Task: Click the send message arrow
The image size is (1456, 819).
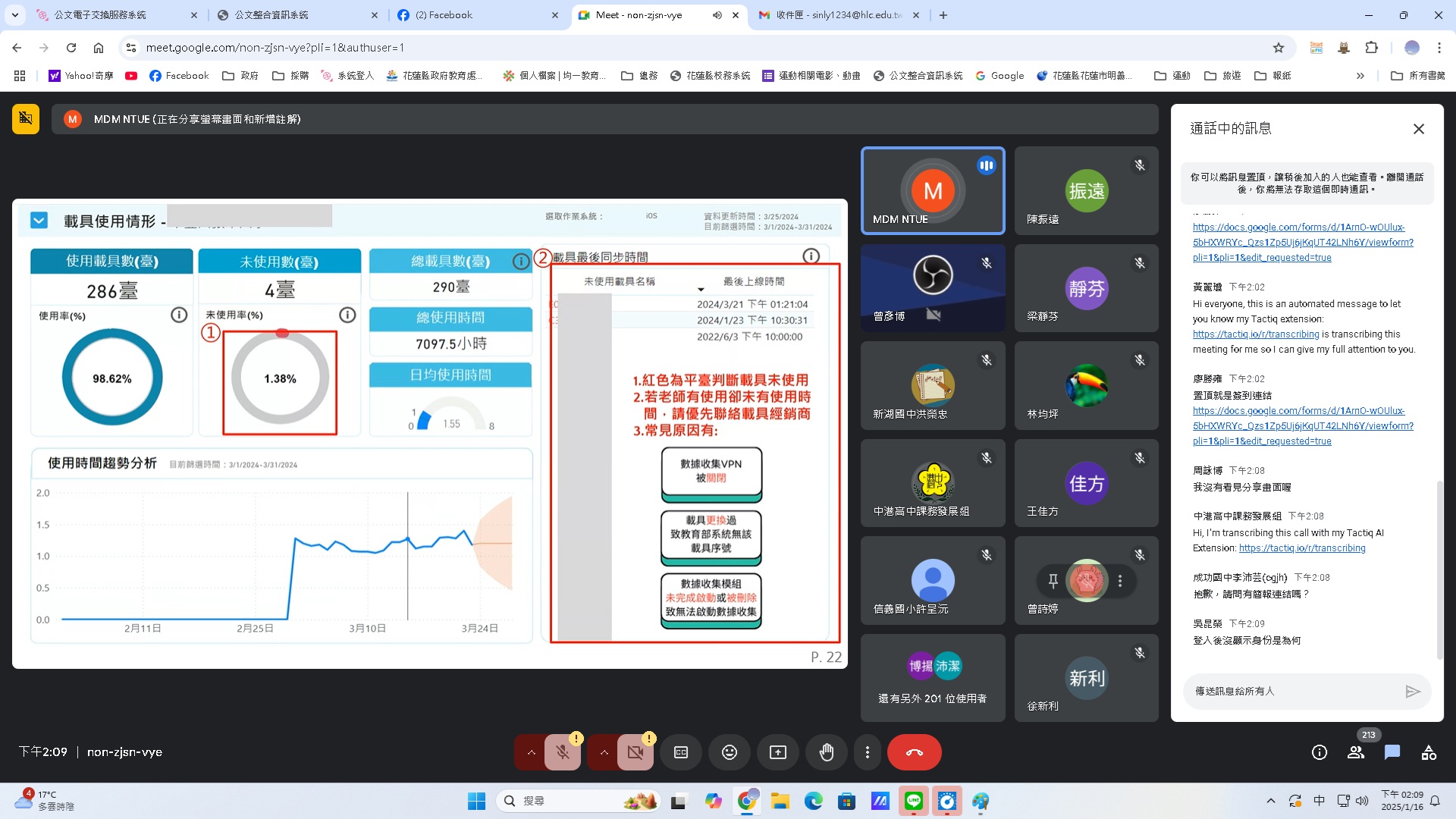Action: 1412,692
